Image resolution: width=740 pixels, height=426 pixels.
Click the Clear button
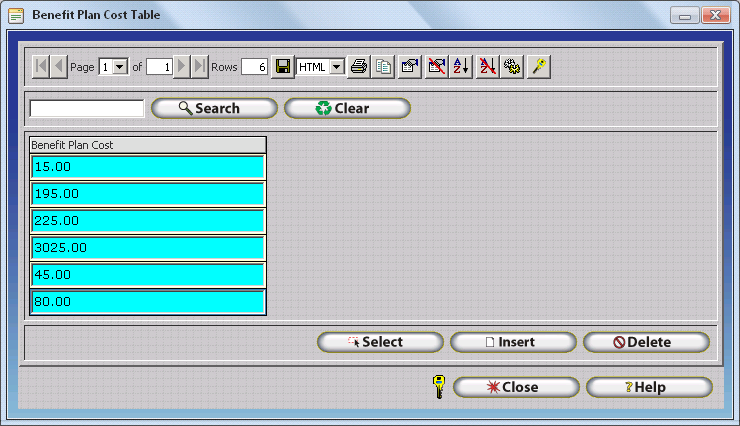click(x=347, y=109)
